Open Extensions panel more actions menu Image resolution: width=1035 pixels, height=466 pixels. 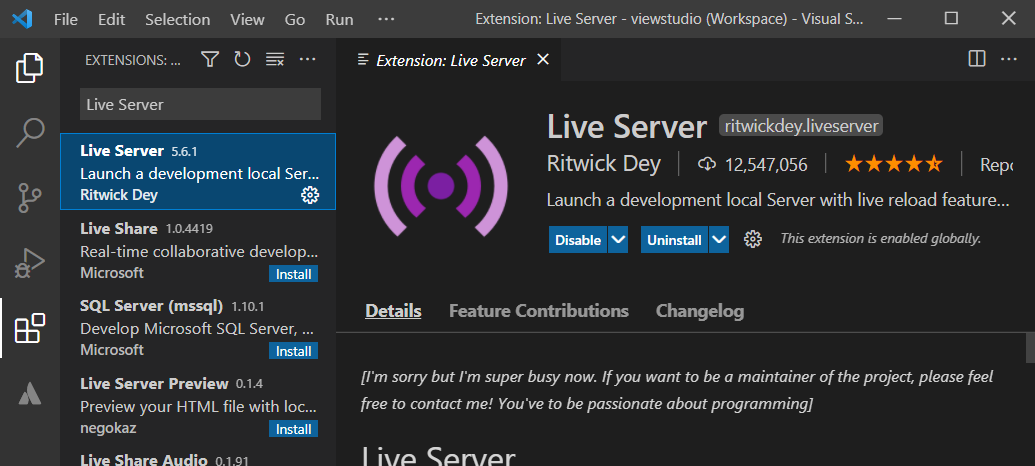pyautogui.click(x=308, y=60)
